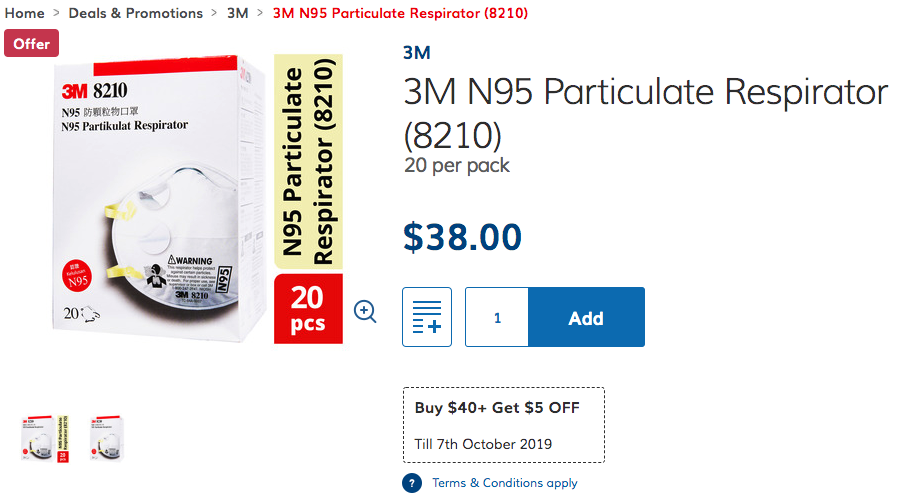Click the magnifier zoom icon beside product image
The image size is (922, 504).
[366, 312]
